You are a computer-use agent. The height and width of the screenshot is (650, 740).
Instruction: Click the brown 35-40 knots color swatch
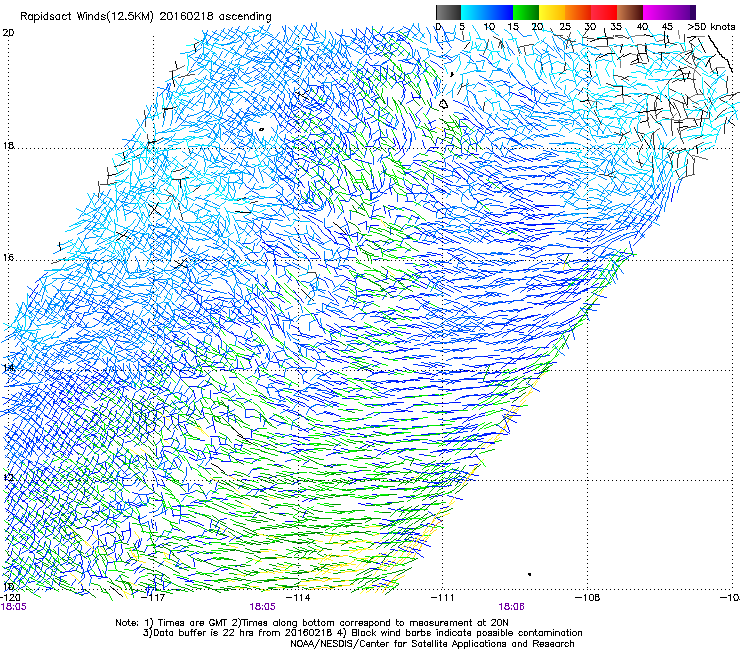(630, 12)
